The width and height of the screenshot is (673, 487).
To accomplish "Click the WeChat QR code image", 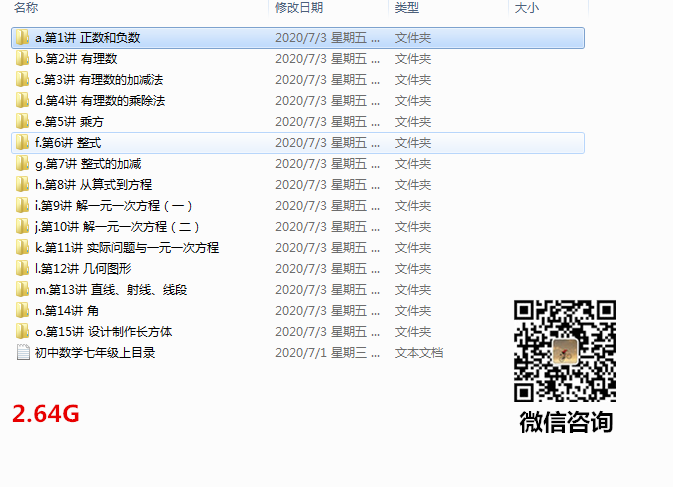I will pyautogui.click(x=565, y=351).
